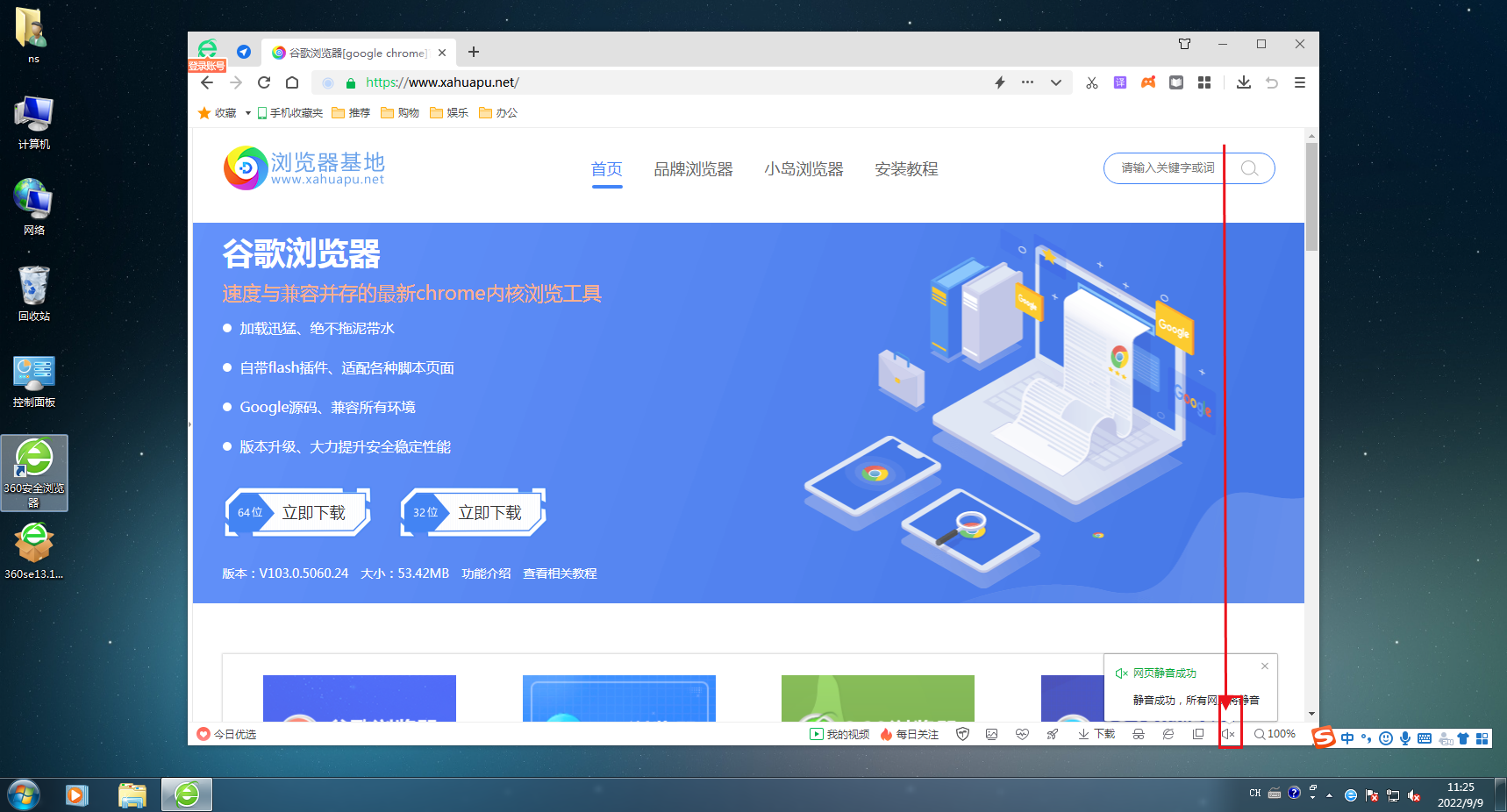Click the forward navigation arrow
Image resolution: width=1507 pixels, height=812 pixels.
pyautogui.click(x=236, y=82)
